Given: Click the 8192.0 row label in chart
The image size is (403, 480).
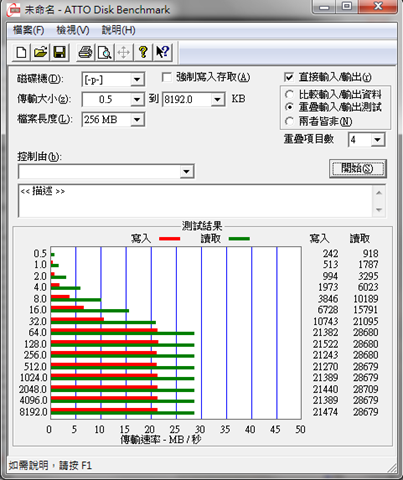Looking at the screenshot, I should (x=33, y=412).
